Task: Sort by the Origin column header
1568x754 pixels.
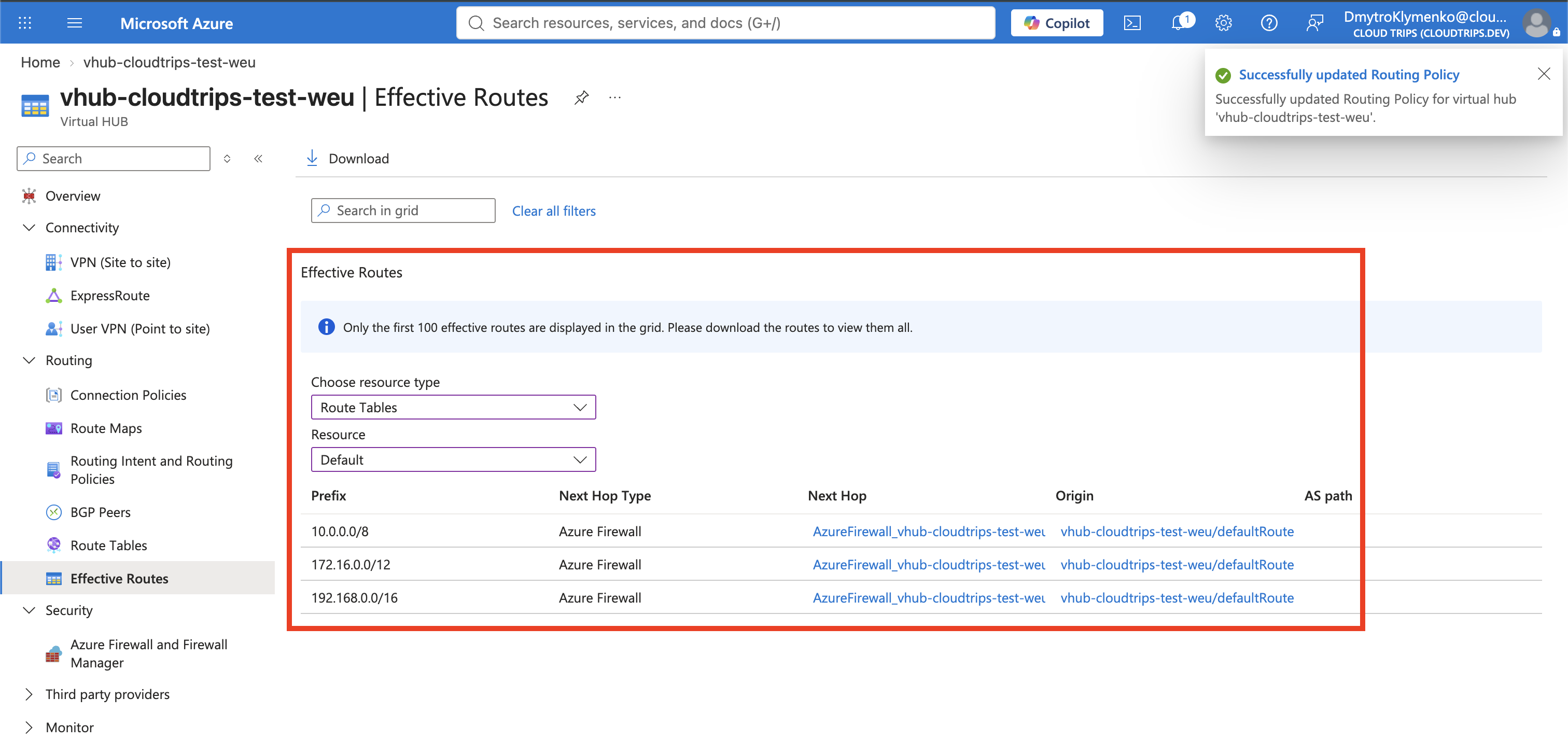Action: tap(1074, 496)
